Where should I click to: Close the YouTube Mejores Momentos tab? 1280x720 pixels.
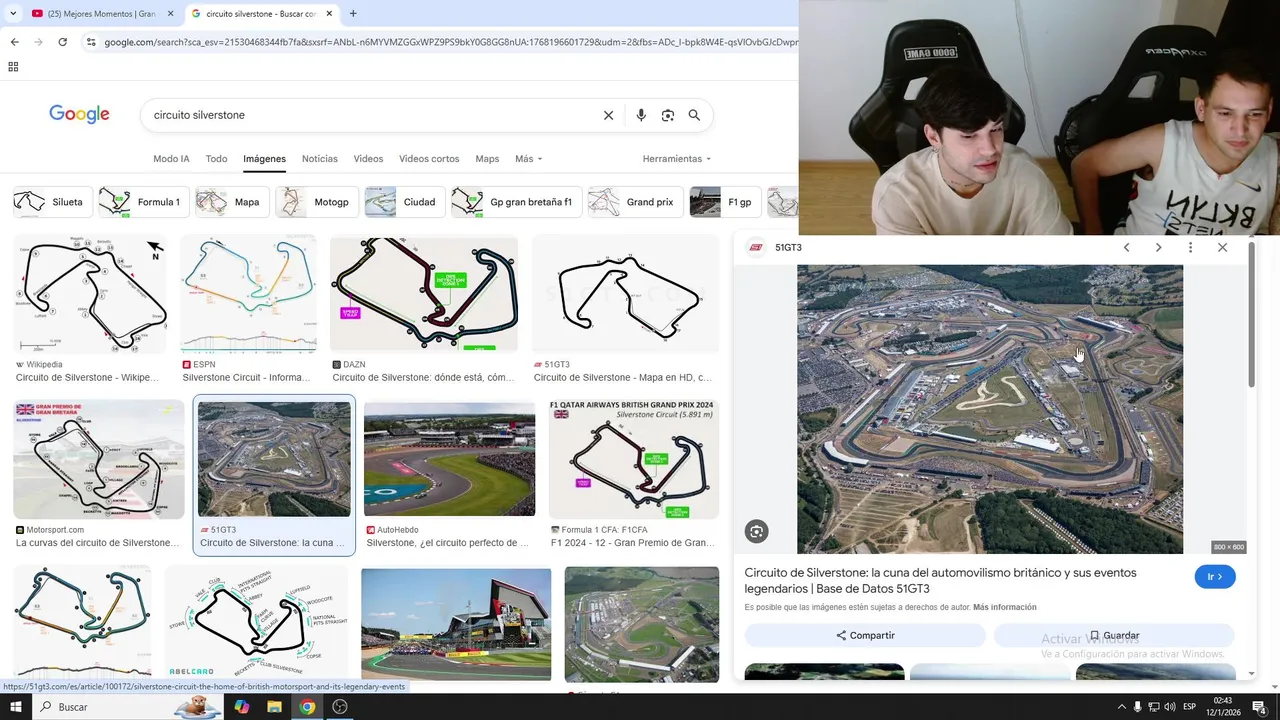click(170, 14)
